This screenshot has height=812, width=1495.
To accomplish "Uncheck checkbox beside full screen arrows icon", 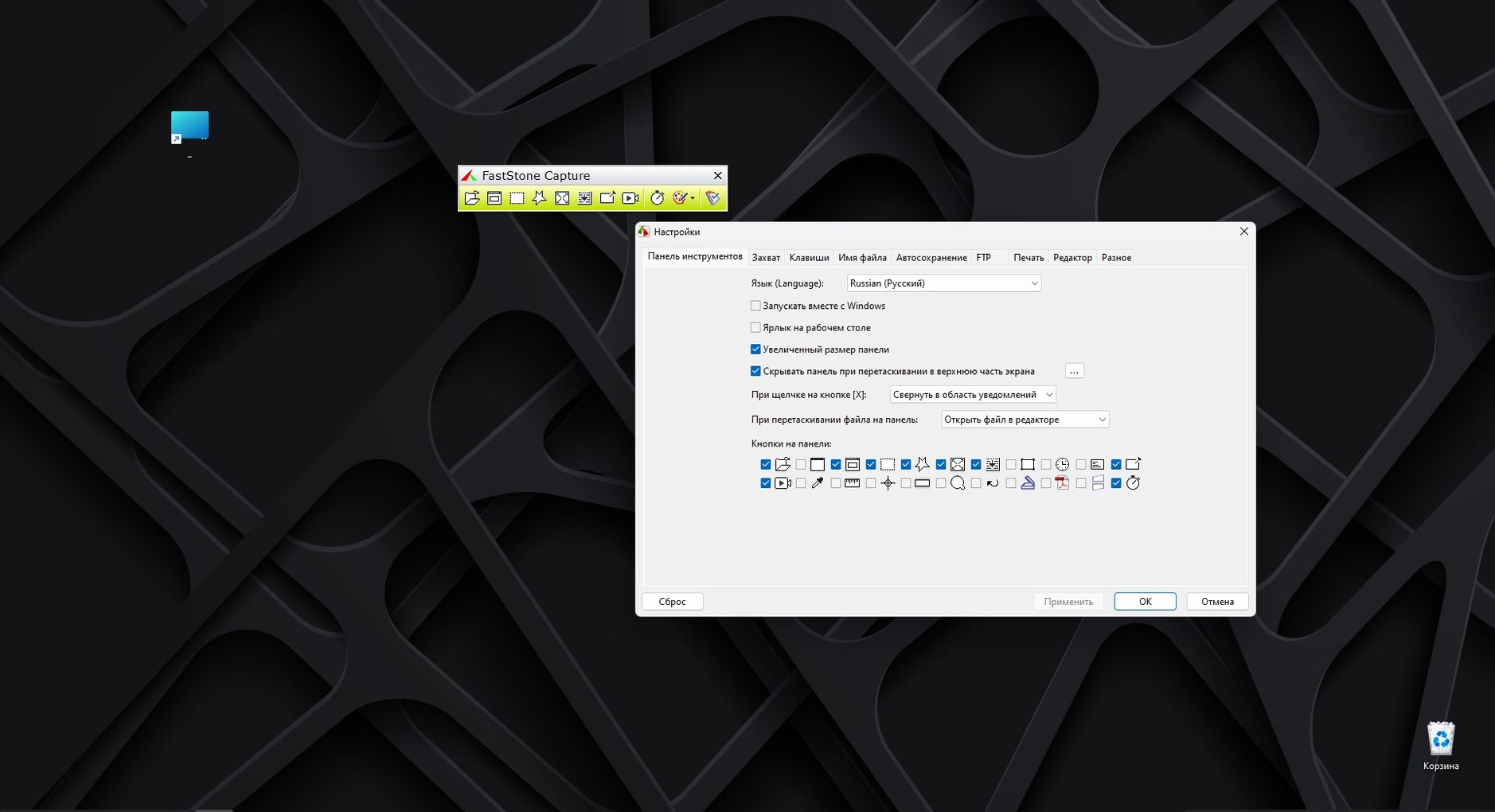I will pyautogui.click(x=941, y=465).
